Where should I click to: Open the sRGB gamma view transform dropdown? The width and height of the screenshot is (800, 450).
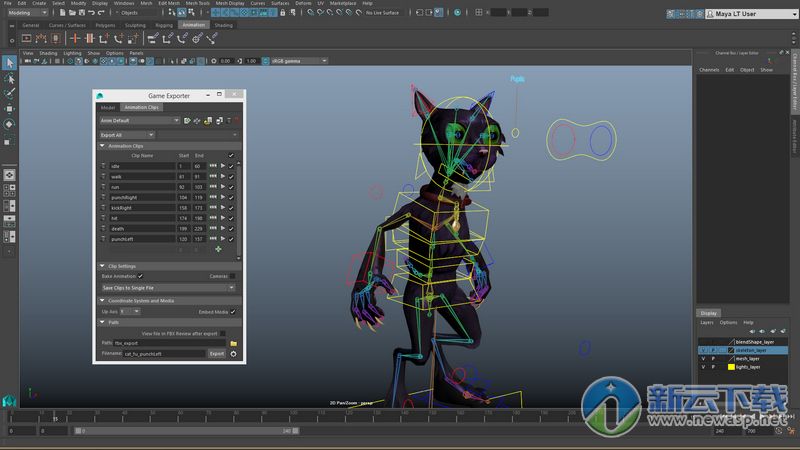pos(299,61)
